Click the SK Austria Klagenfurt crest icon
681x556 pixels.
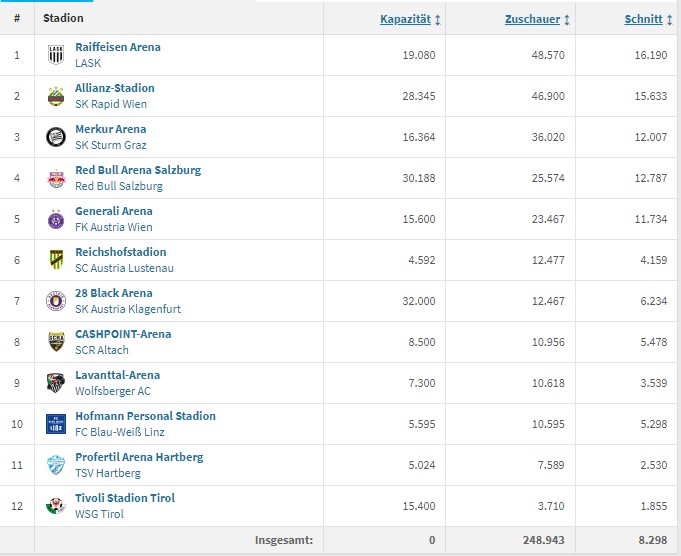point(56,301)
